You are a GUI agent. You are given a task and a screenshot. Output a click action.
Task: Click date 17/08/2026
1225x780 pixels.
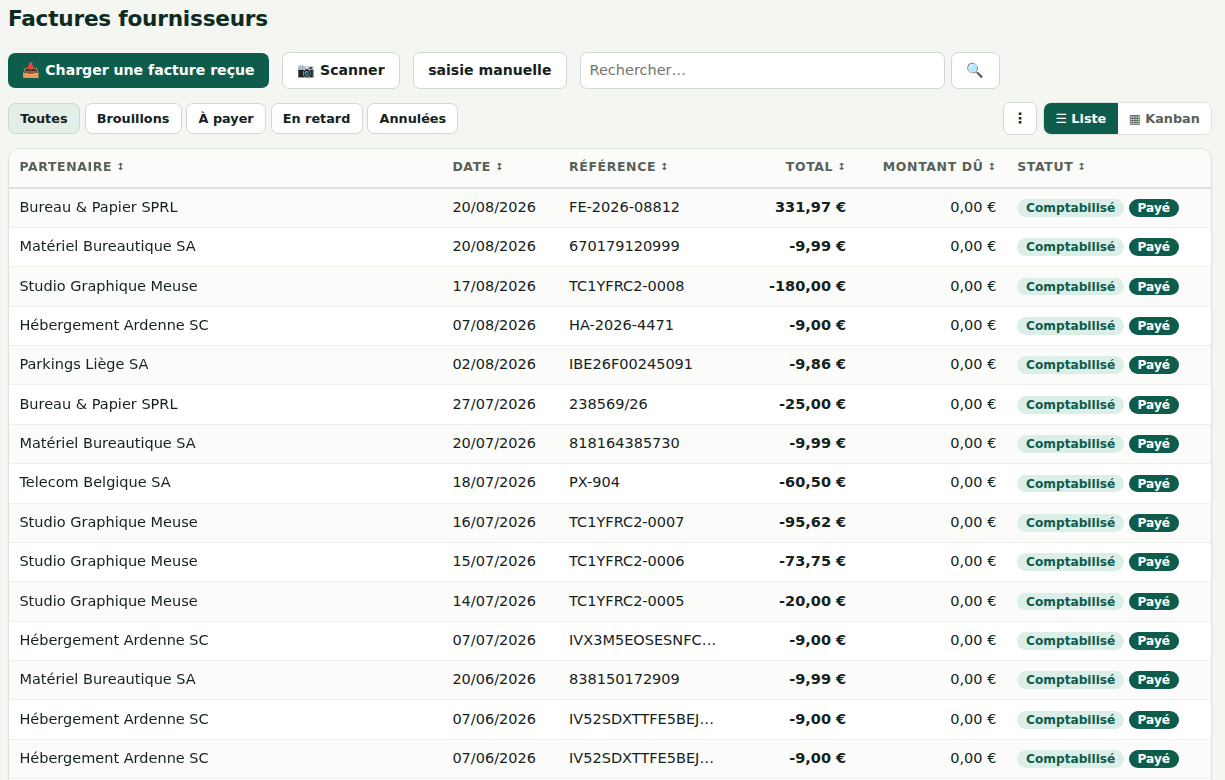coord(494,286)
